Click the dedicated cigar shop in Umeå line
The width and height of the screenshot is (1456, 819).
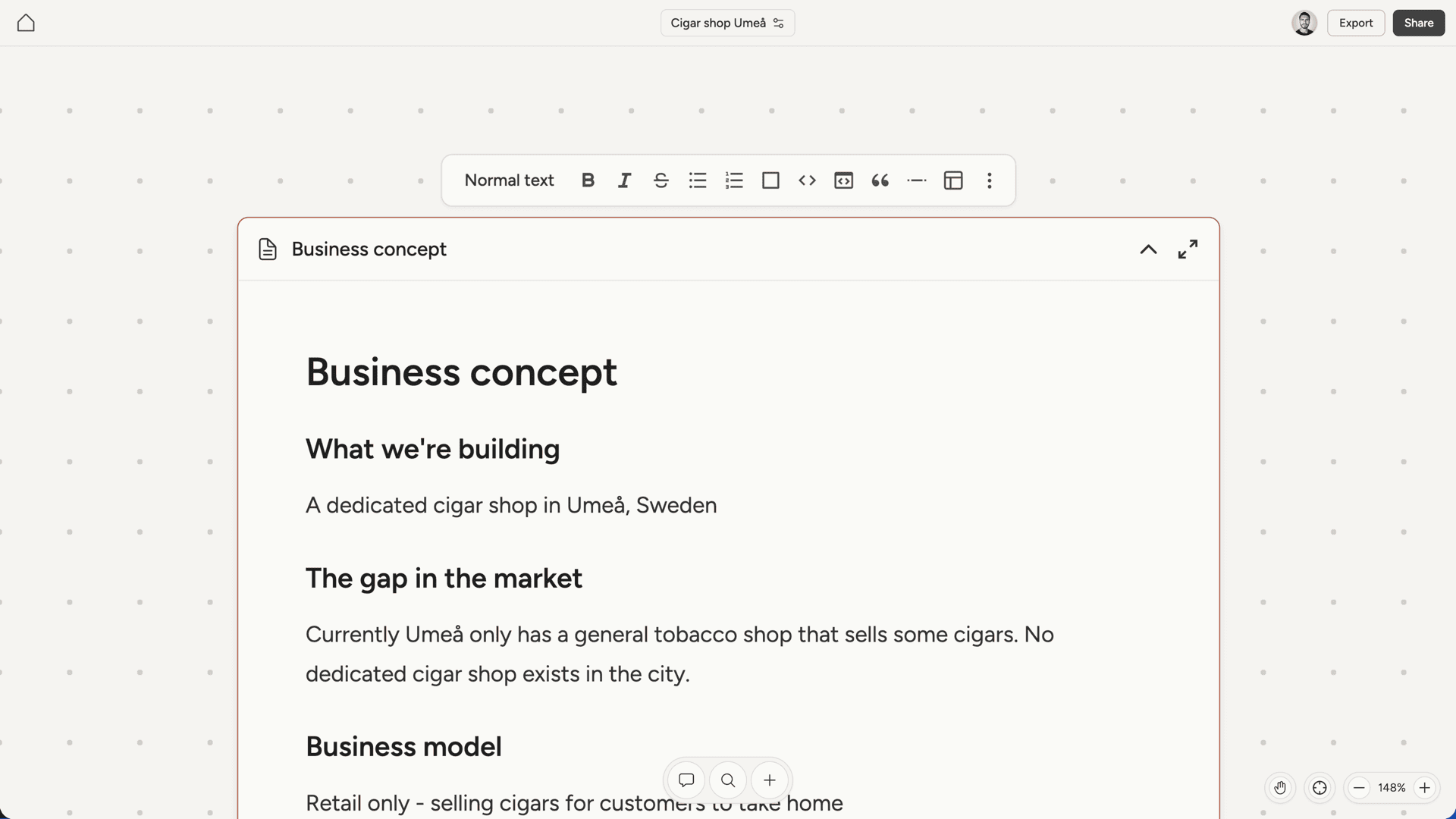[510, 505]
